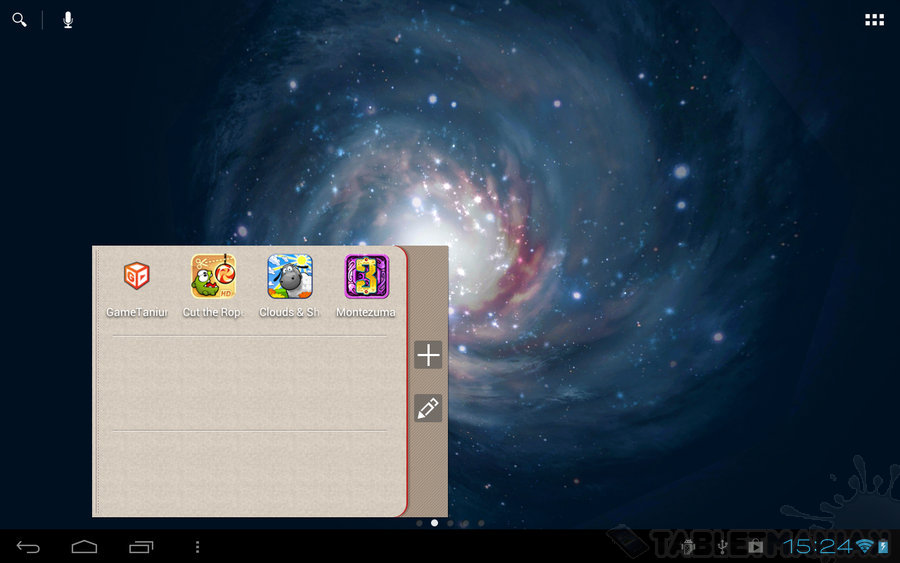Launch the Clouds & Sheep game
Image resolution: width=900 pixels, height=563 pixels.
pyautogui.click(x=290, y=277)
